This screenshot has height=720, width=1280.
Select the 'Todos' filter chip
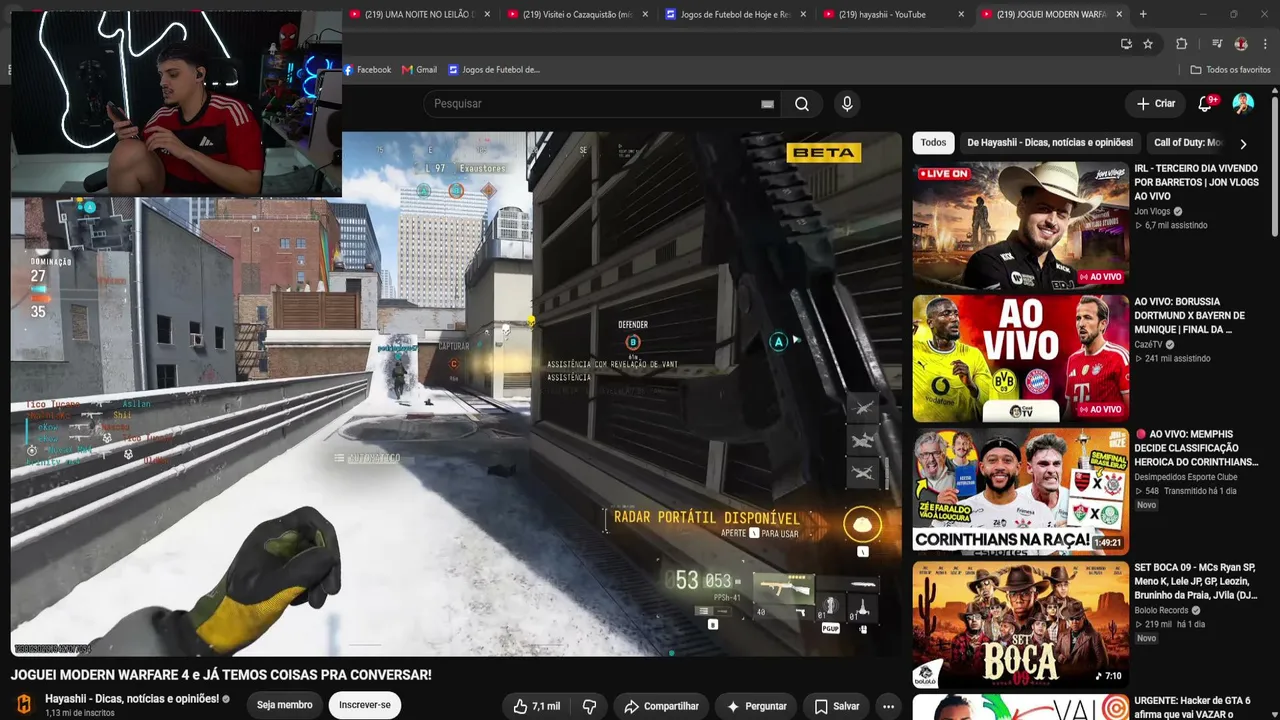click(x=933, y=143)
